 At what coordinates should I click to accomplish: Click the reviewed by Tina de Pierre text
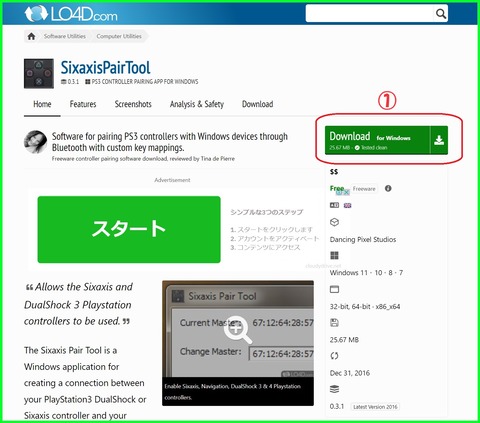click(202, 159)
